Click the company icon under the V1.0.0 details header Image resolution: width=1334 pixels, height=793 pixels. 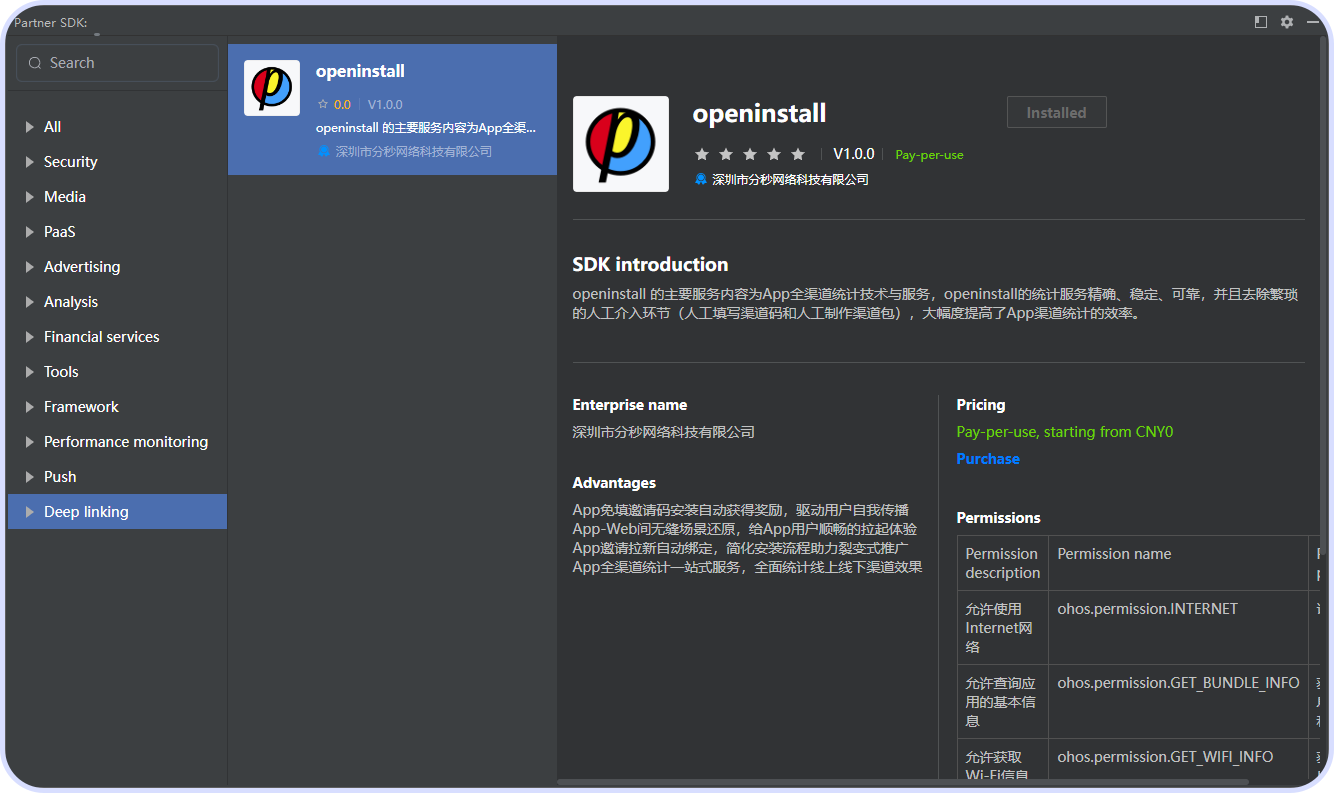pos(701,179)
